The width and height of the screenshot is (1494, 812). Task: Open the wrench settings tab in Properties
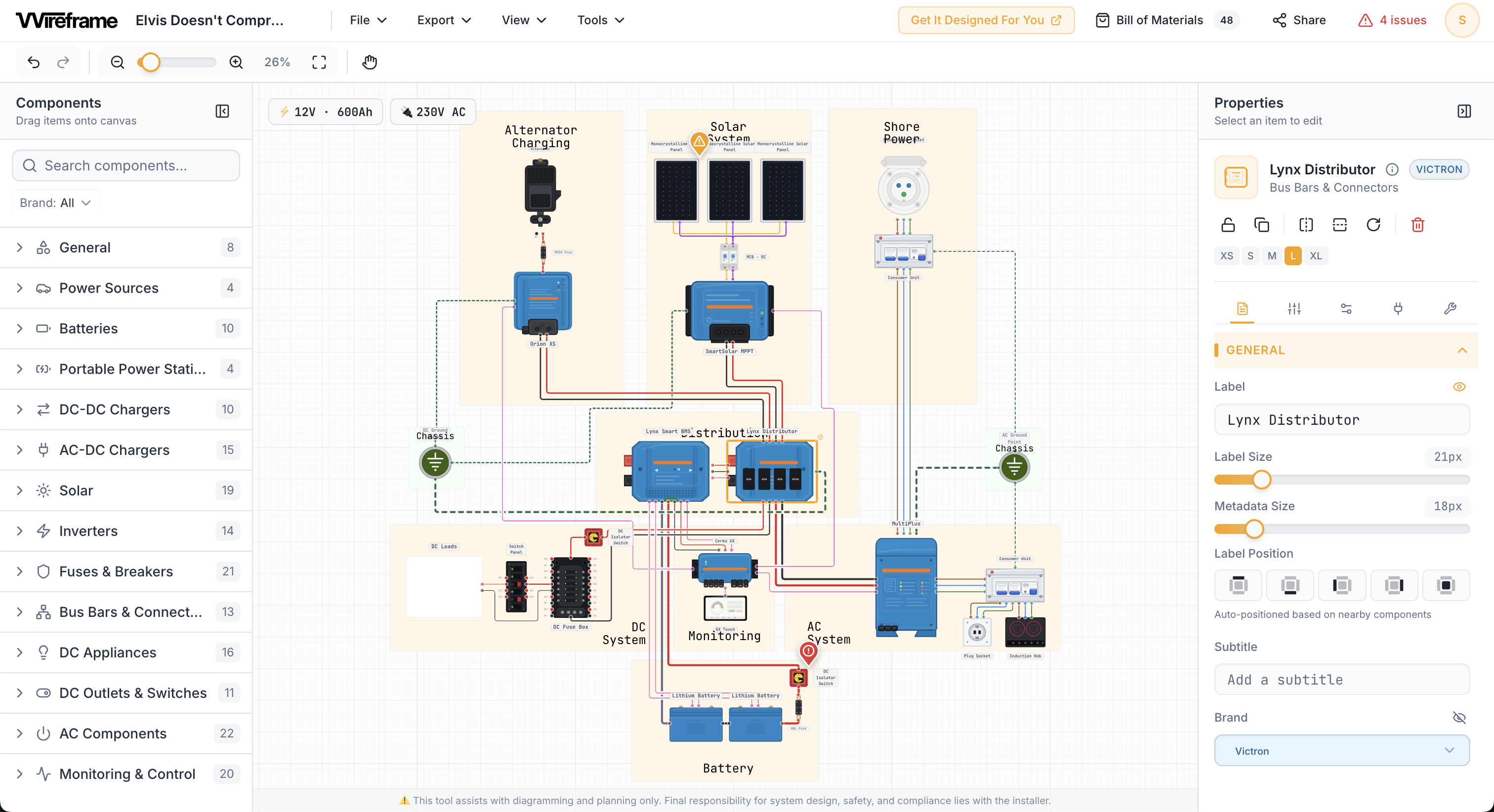1450,309
